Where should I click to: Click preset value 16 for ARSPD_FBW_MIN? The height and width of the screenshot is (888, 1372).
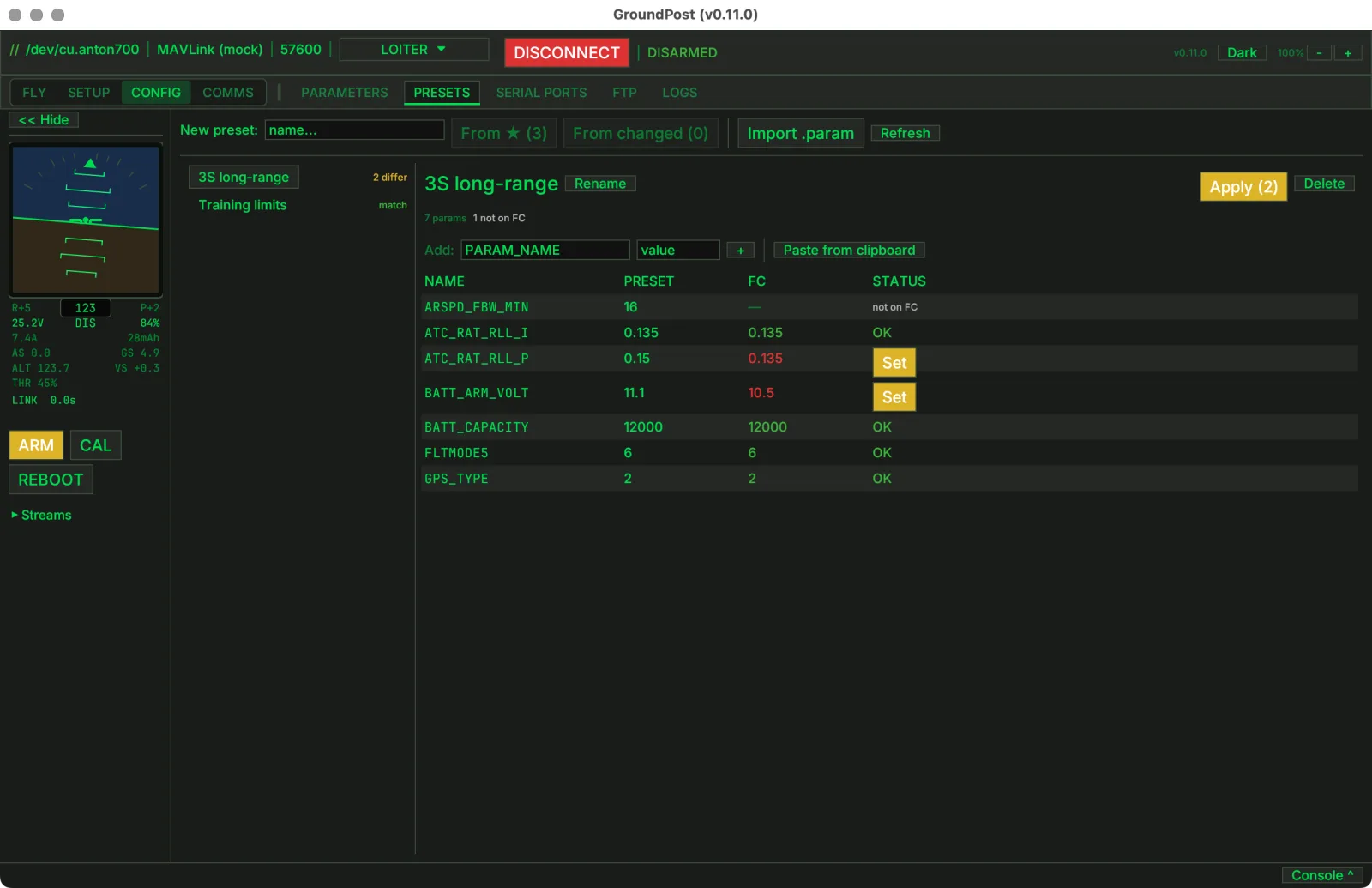pos(630,307)
